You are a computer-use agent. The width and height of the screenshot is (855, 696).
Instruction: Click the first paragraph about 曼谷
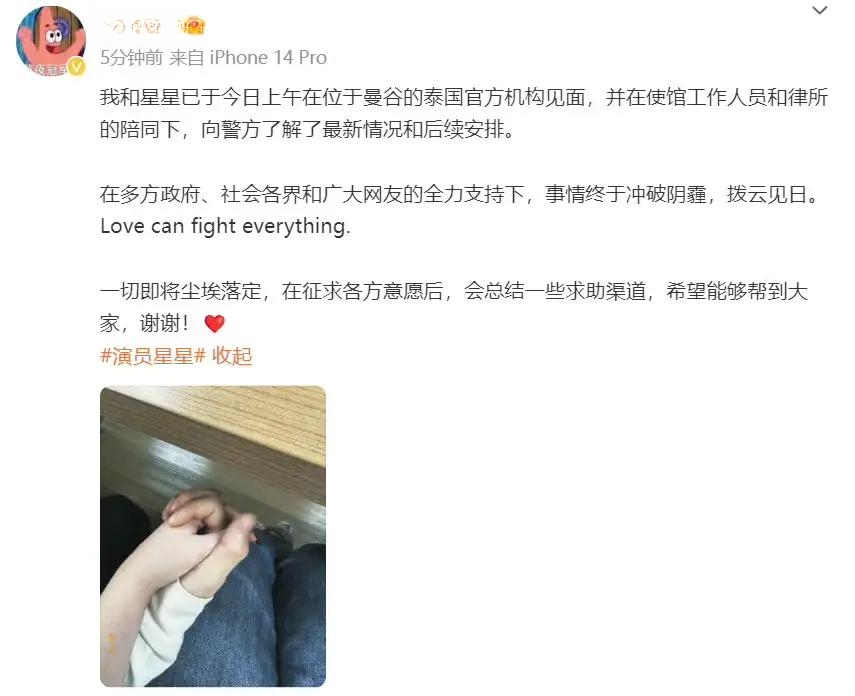coord(464,113)
